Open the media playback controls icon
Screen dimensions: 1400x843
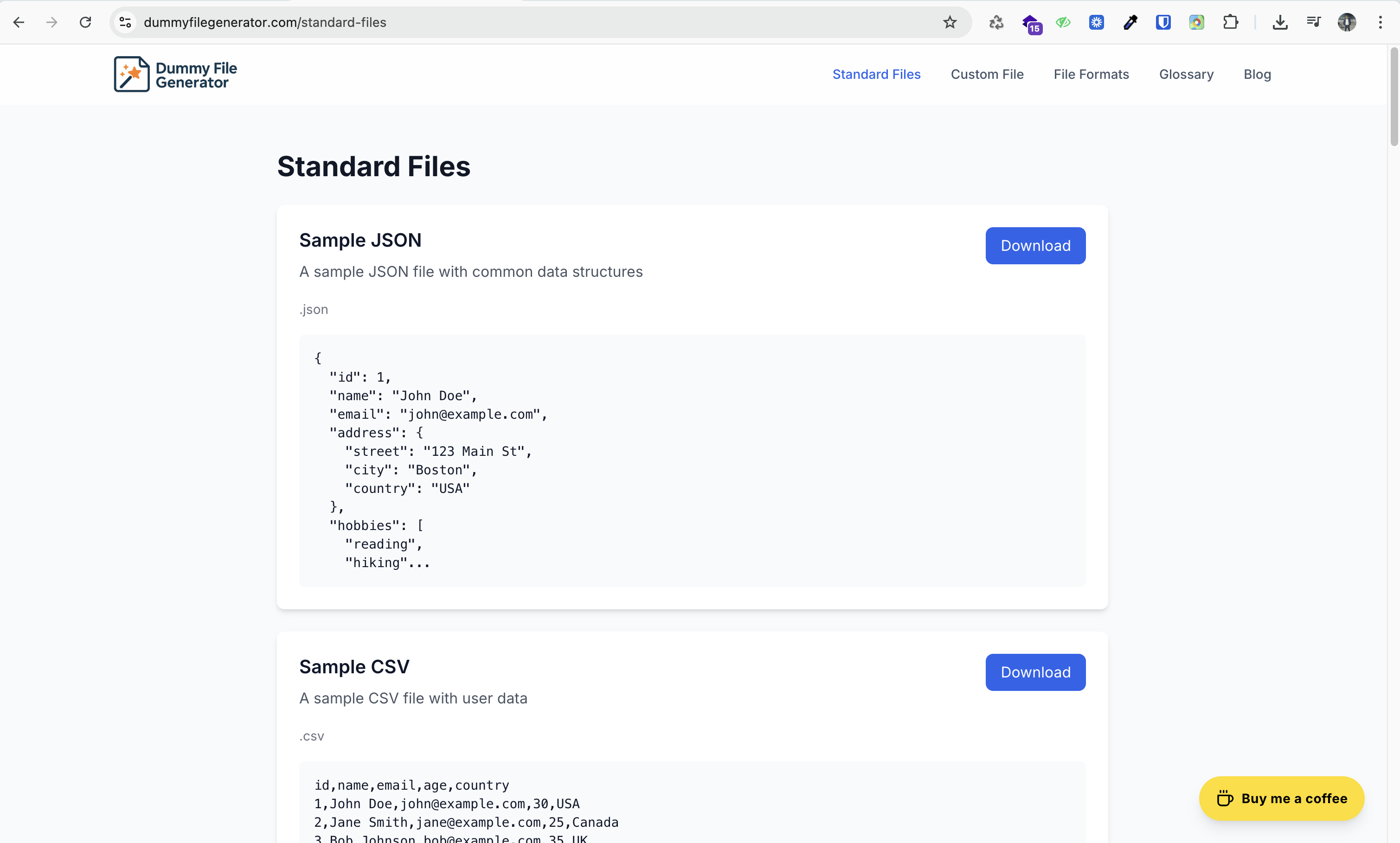tap(1314, 22)
